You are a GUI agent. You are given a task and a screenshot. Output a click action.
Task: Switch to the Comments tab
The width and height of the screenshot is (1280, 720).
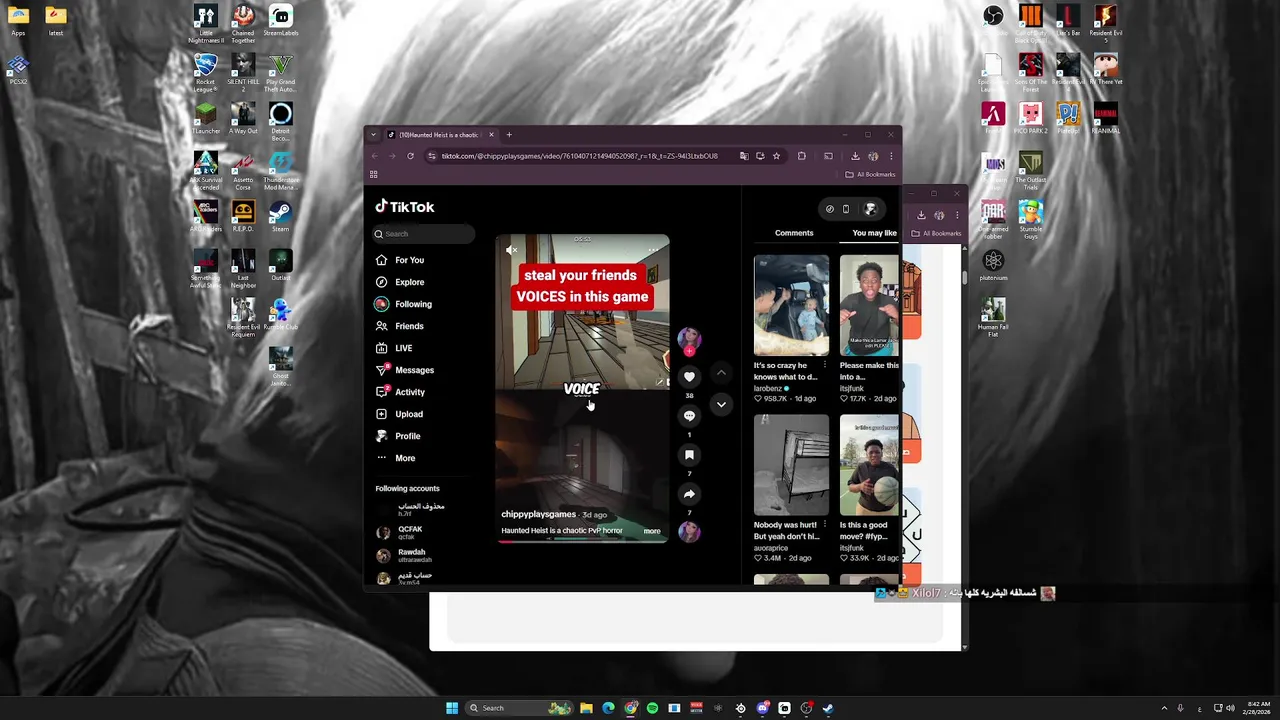tap(794, 233)
